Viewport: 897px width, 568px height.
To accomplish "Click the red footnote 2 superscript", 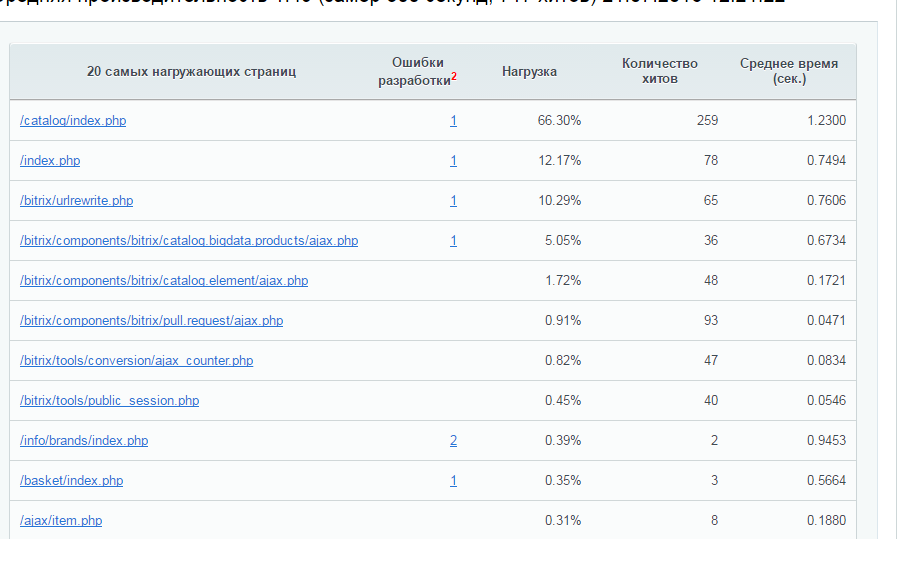I will [454, 76].
